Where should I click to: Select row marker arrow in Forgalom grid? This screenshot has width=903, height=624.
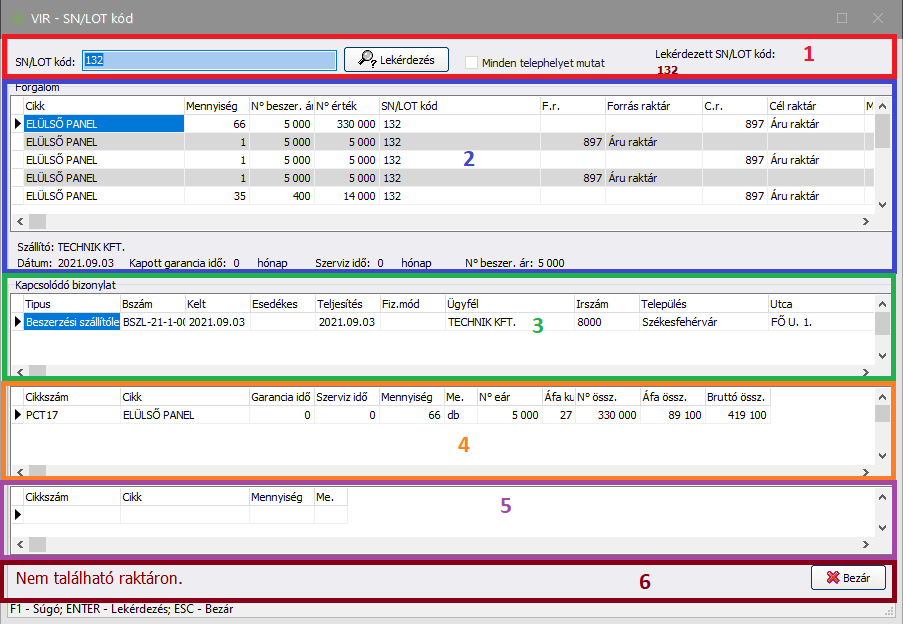16,124
